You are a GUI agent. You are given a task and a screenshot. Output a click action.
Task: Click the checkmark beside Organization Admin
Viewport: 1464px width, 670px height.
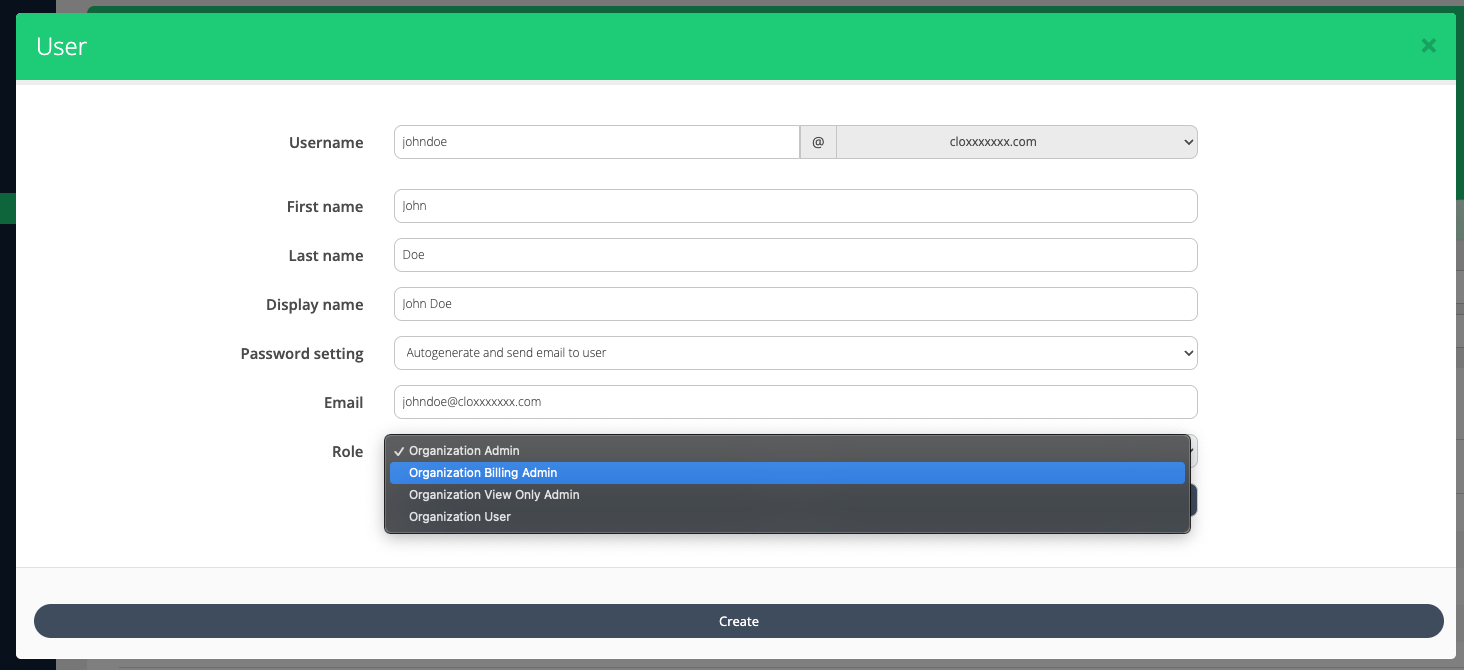[x=399, y=450]
